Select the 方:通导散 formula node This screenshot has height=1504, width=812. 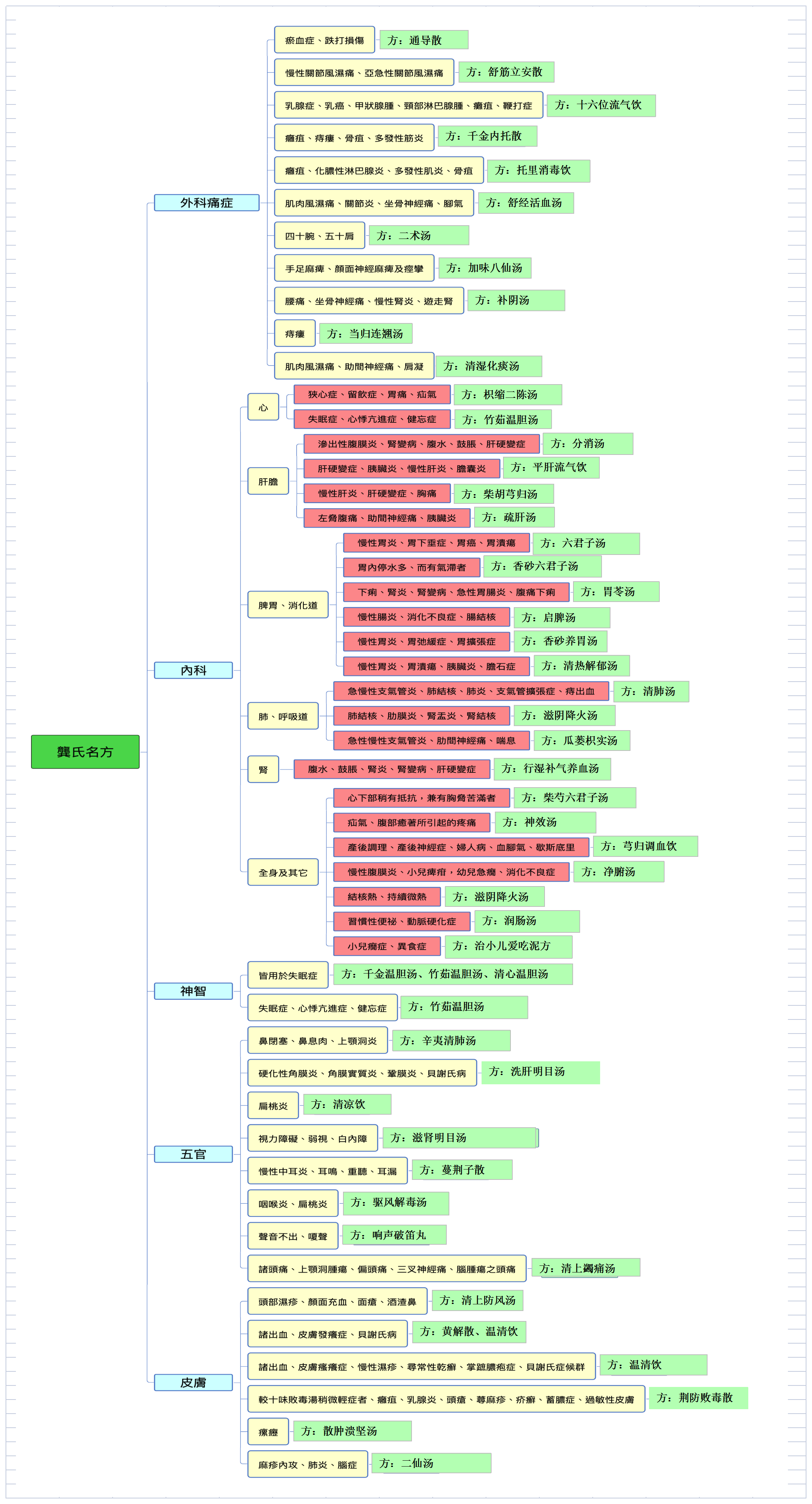coord(424,40)
